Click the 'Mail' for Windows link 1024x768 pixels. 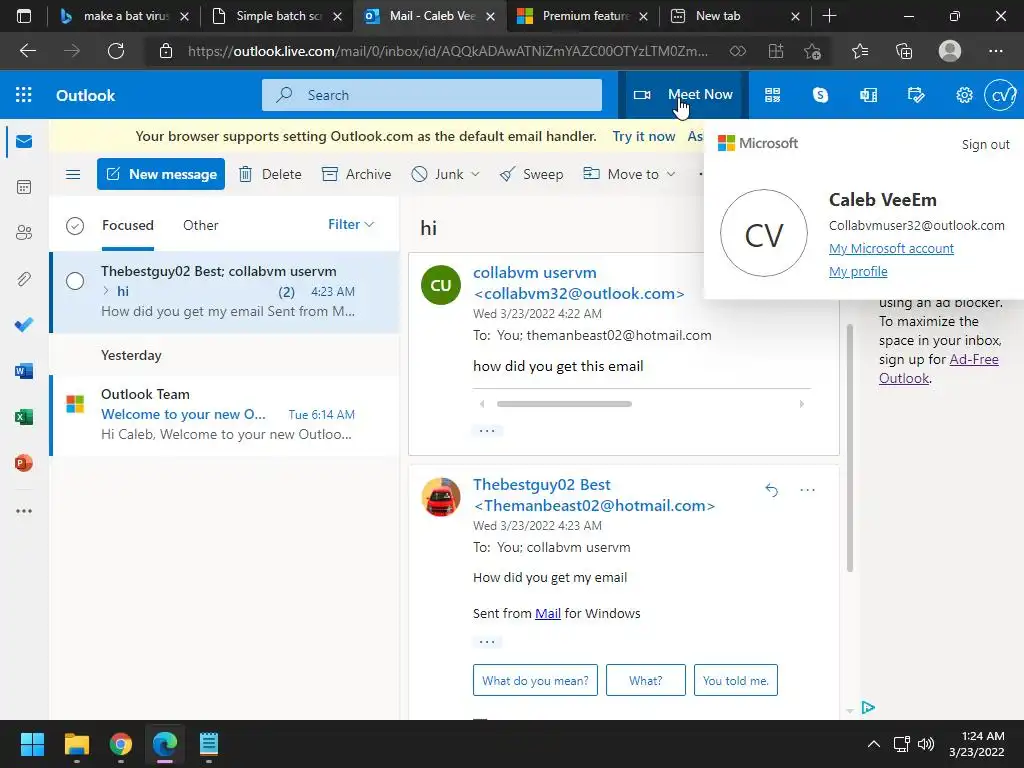548,613
